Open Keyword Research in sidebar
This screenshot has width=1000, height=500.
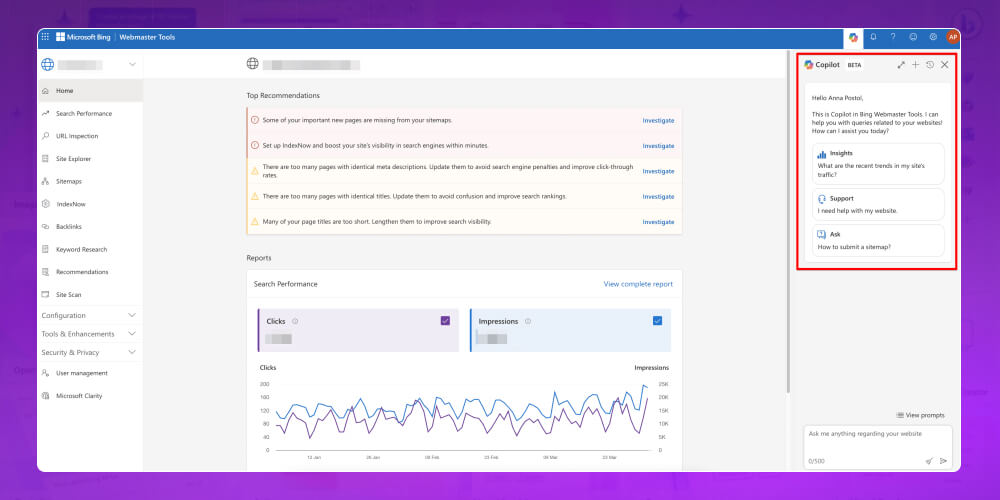[90, 249]
